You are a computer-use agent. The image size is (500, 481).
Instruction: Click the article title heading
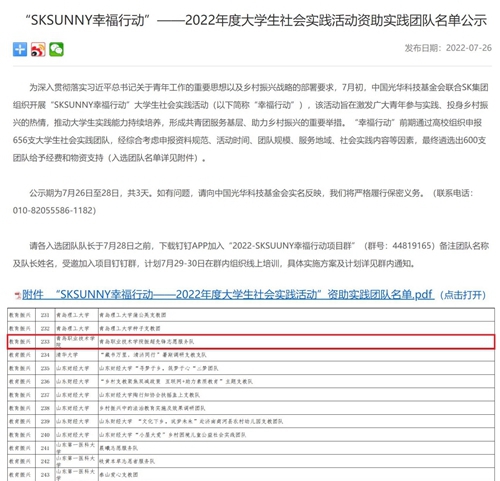256,21
